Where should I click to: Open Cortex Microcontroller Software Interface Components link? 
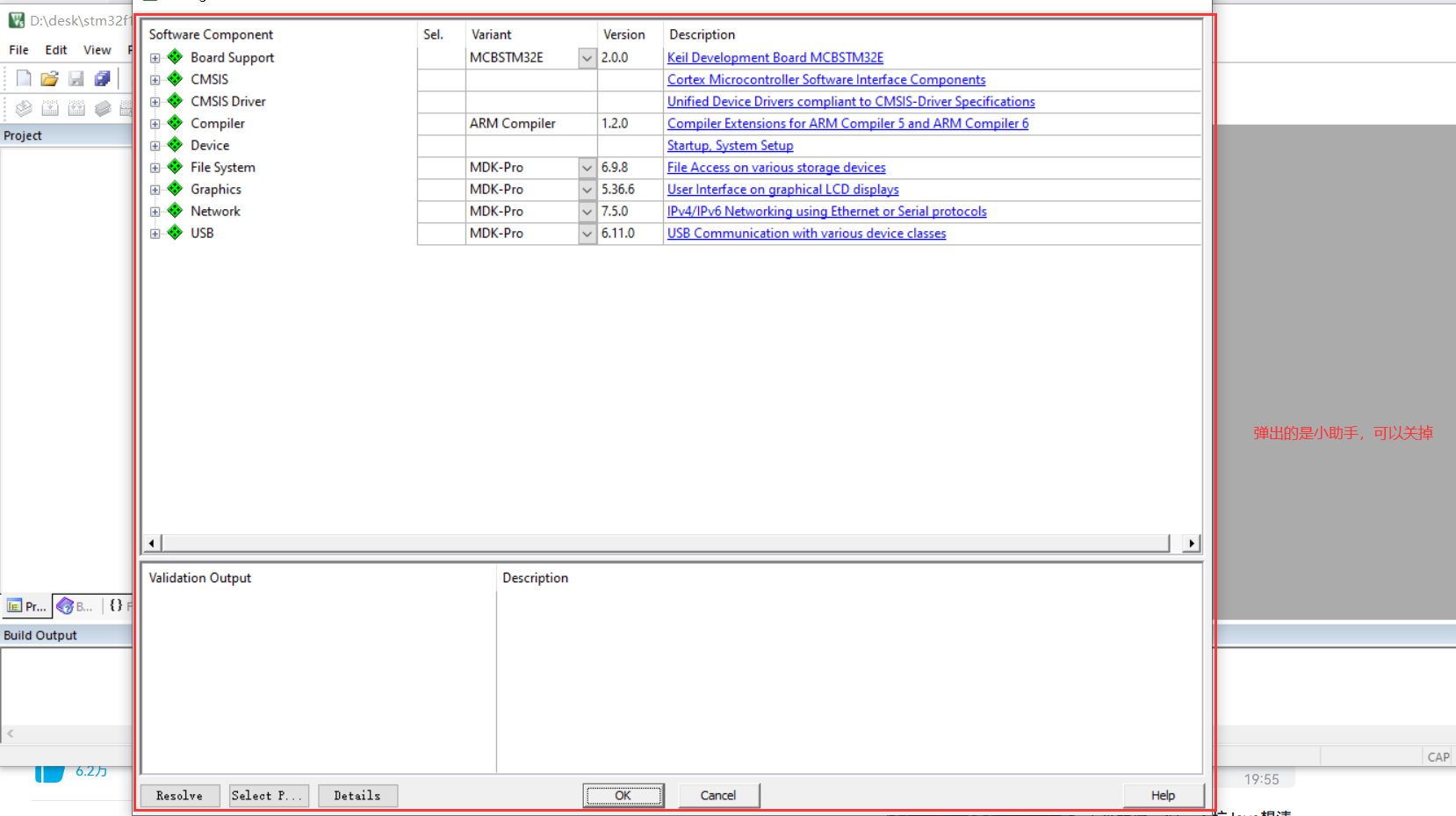point(826,79)
